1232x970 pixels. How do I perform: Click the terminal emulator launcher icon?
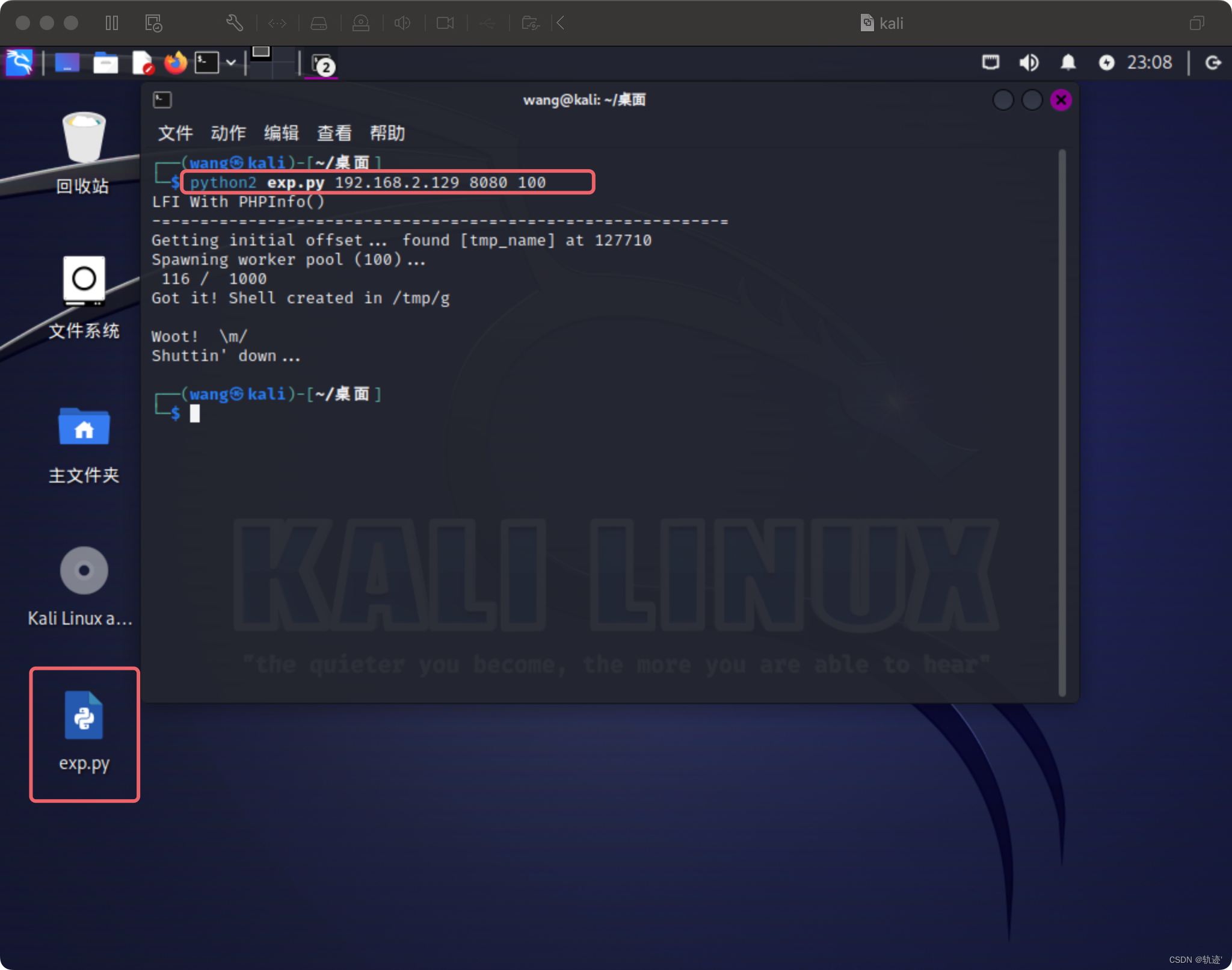pos(206,63)
